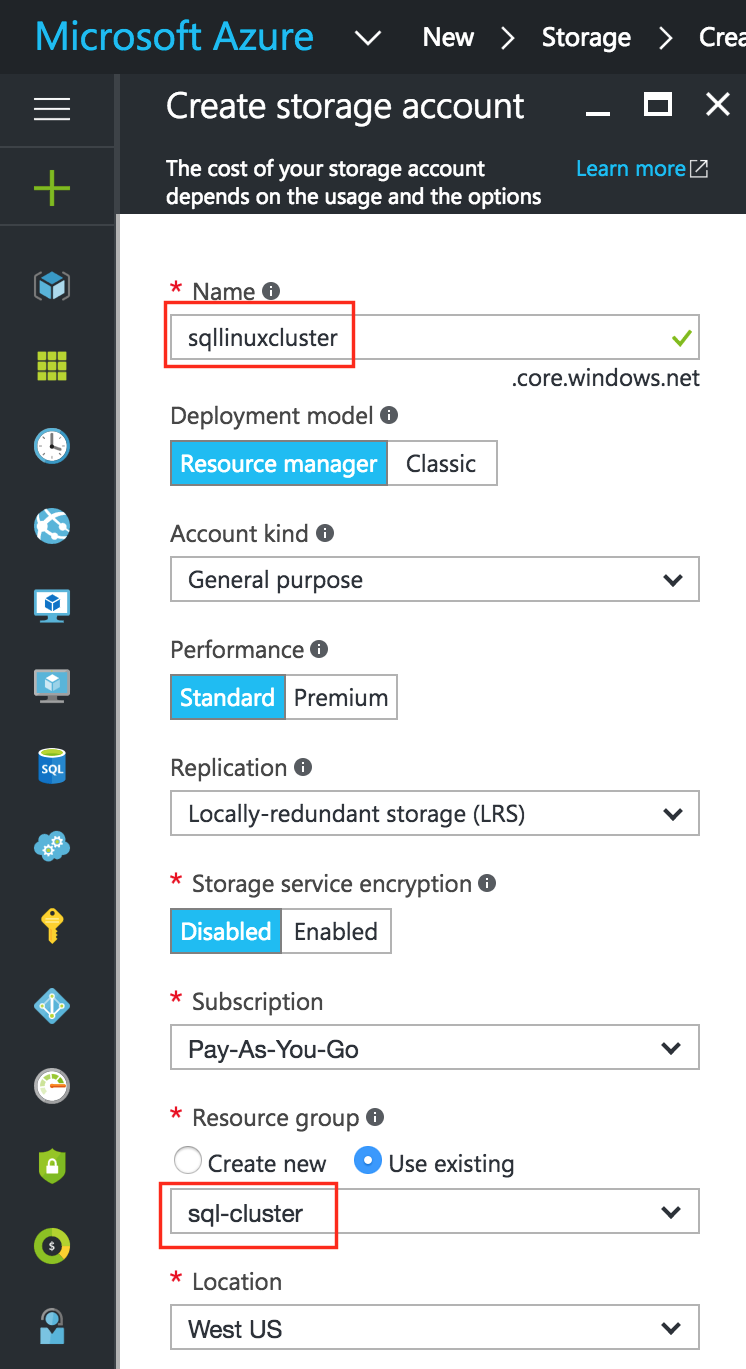Click the Cost Management dollar icon

(51, 1246)
